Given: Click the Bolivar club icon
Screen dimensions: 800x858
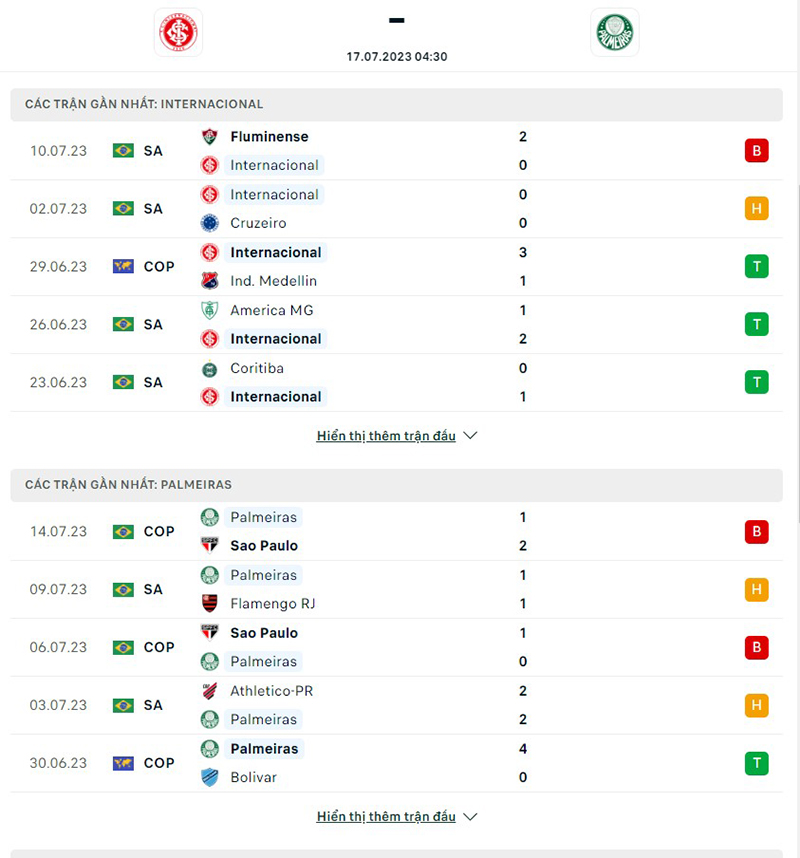Looking at the screenshot, I should pyautogui.click(x=211, y=777).
